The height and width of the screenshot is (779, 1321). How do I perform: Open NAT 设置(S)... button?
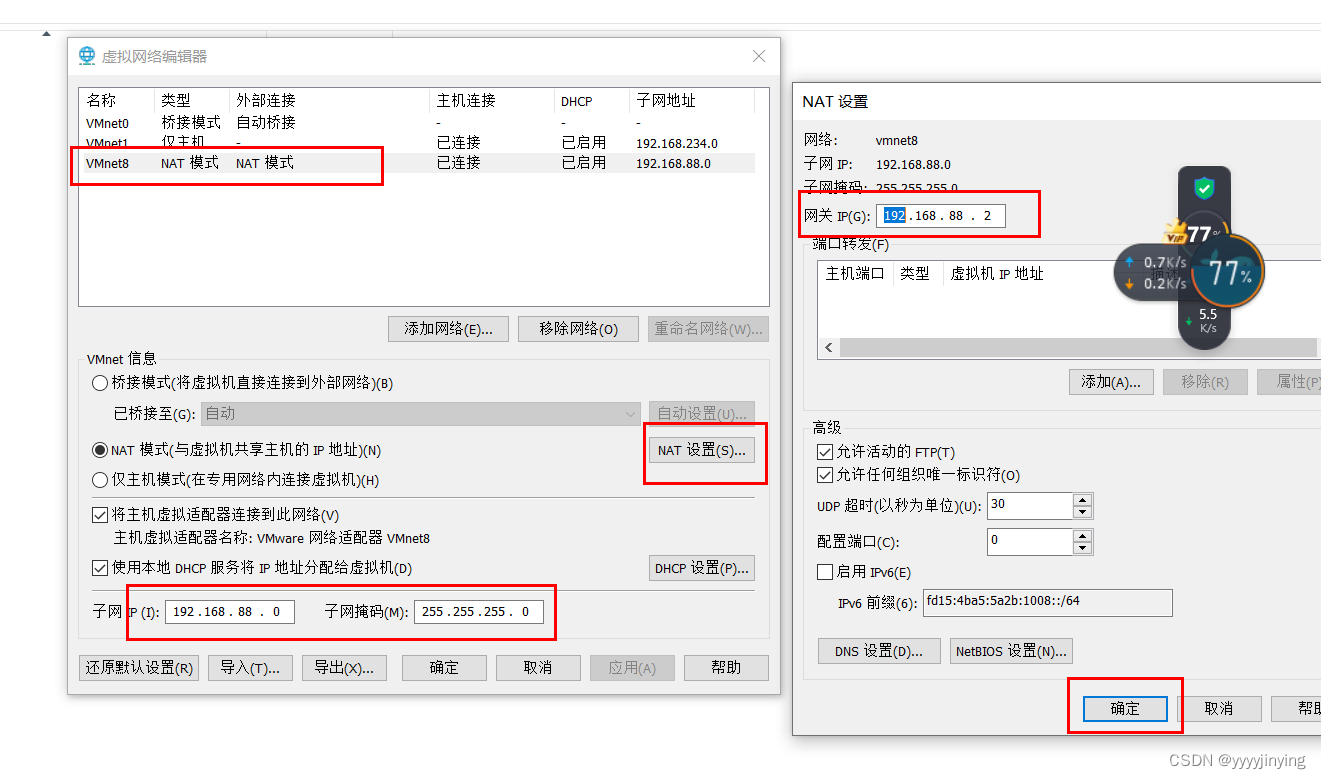(x=701, y=451)
